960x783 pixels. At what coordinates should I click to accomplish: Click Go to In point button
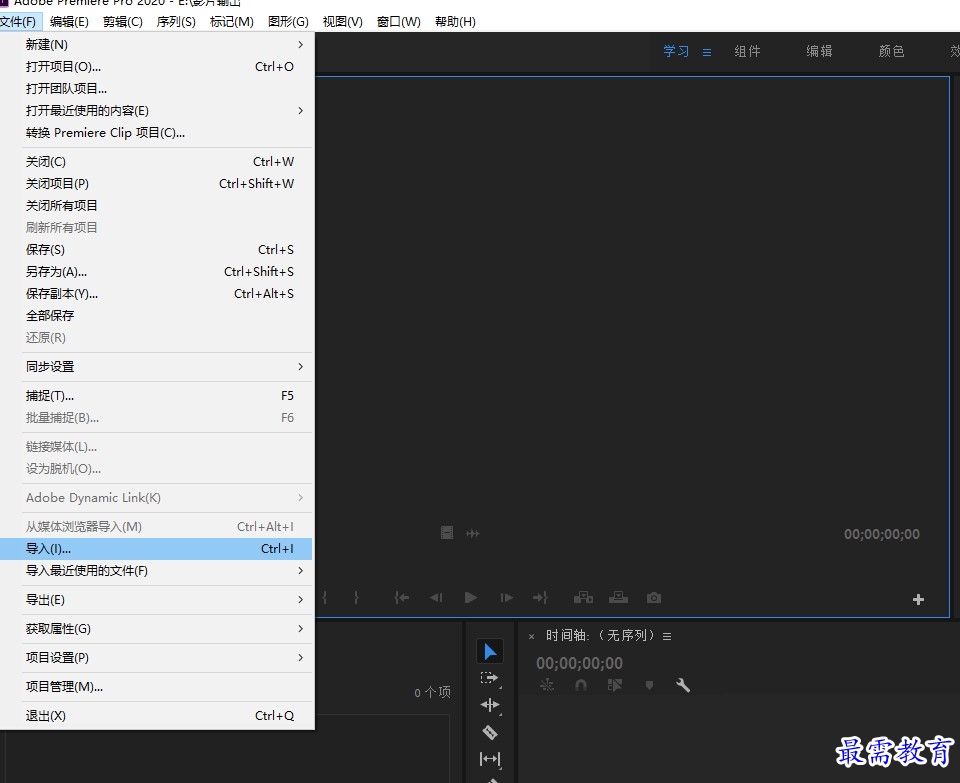pos(402,598)
